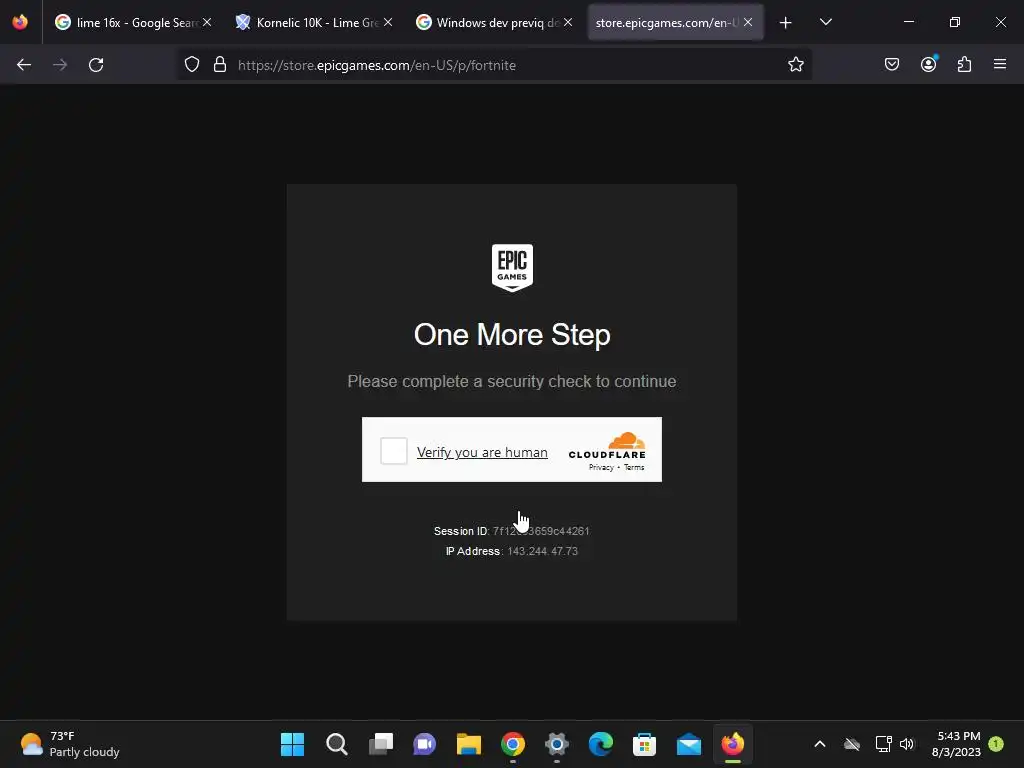Open the Firefox application hamburger menu
The height and width of the screenshot is (768, 1024).
point(1000,64)
